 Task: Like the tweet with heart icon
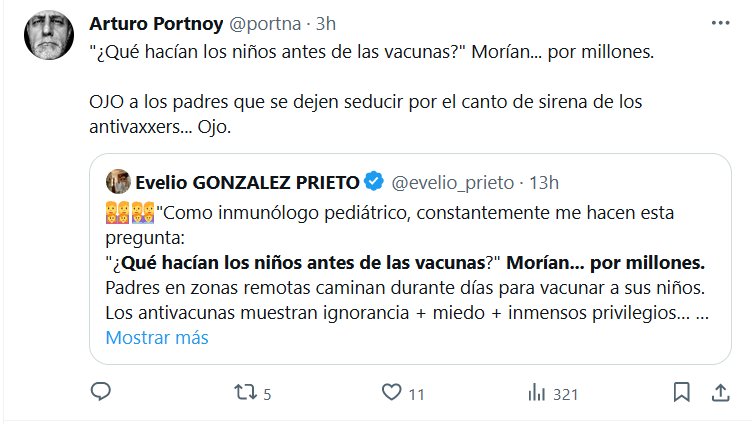393,392
